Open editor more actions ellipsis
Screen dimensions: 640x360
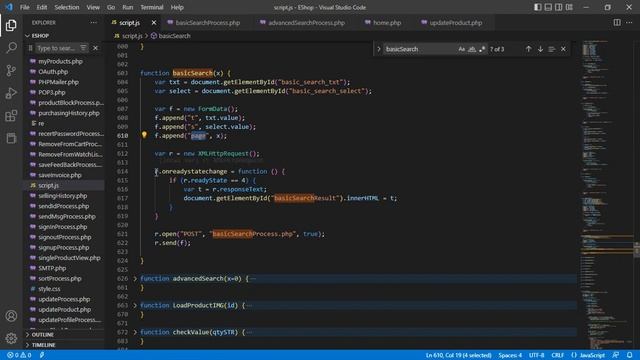coord(629,22)
